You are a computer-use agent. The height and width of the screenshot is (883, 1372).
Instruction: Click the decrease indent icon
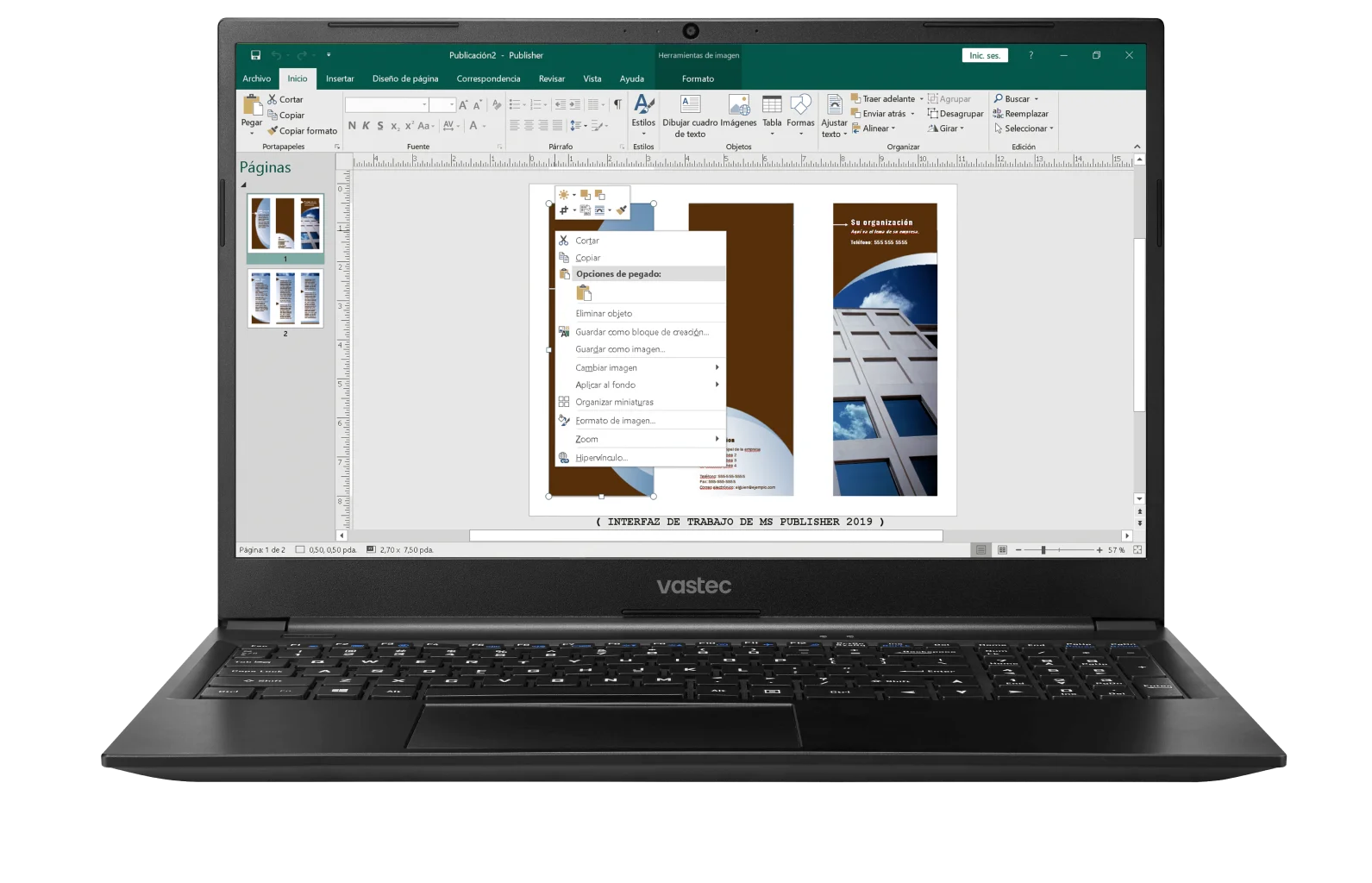tap(561, 105)
